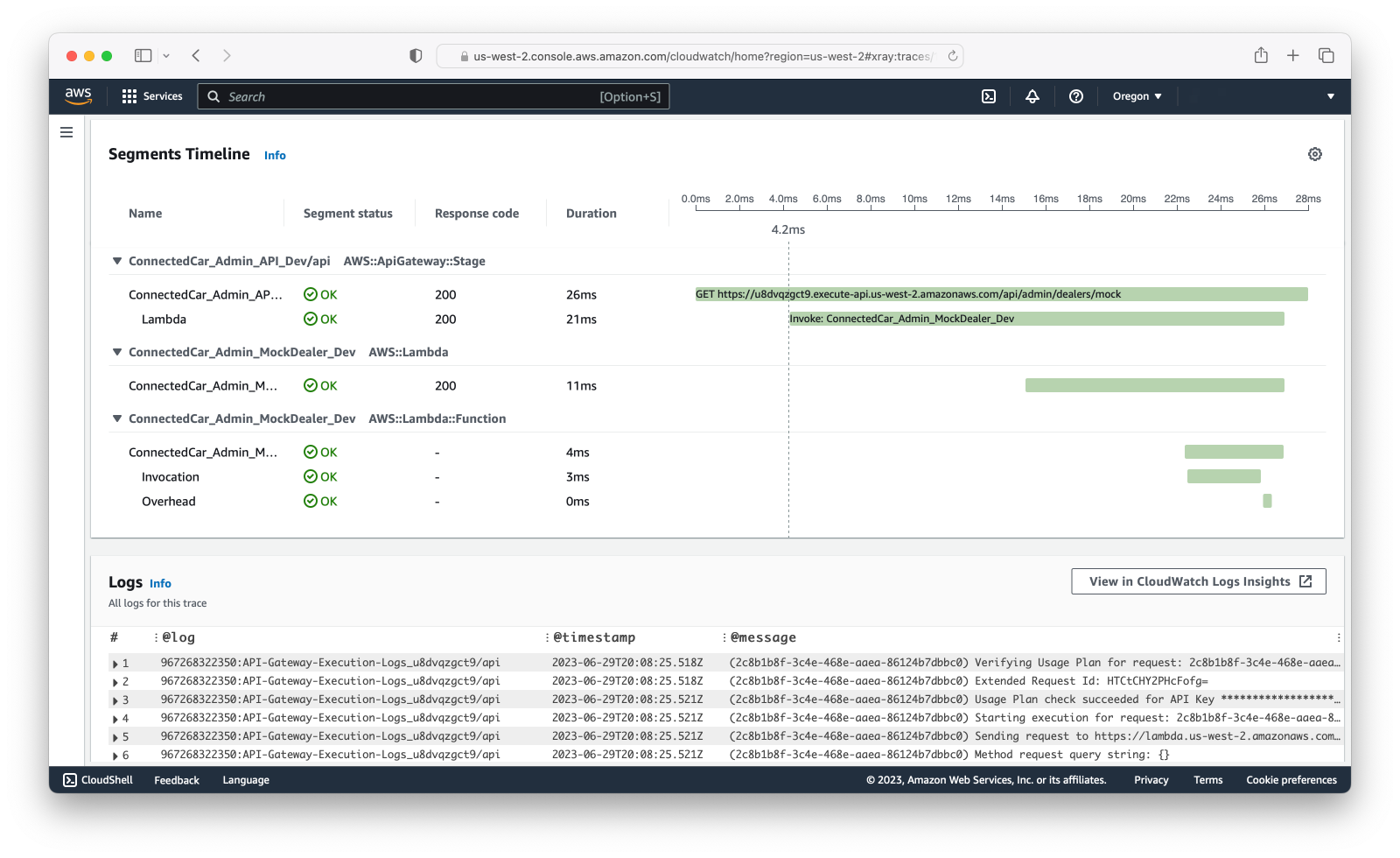Click the CloudShell icon in footer
The height and width of the screenshot is (858, 1400).
pos(70,780)
